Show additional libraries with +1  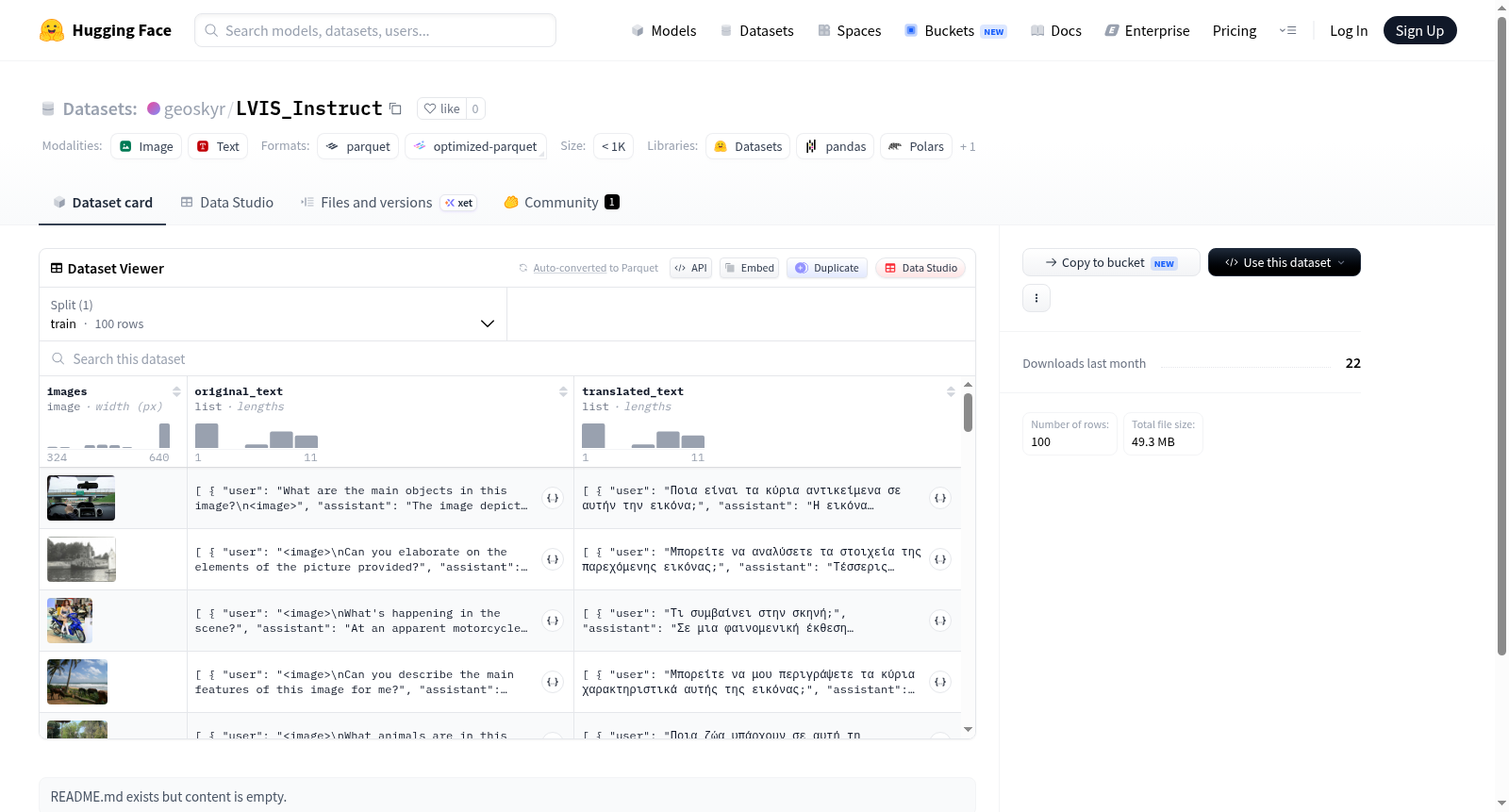968,146
